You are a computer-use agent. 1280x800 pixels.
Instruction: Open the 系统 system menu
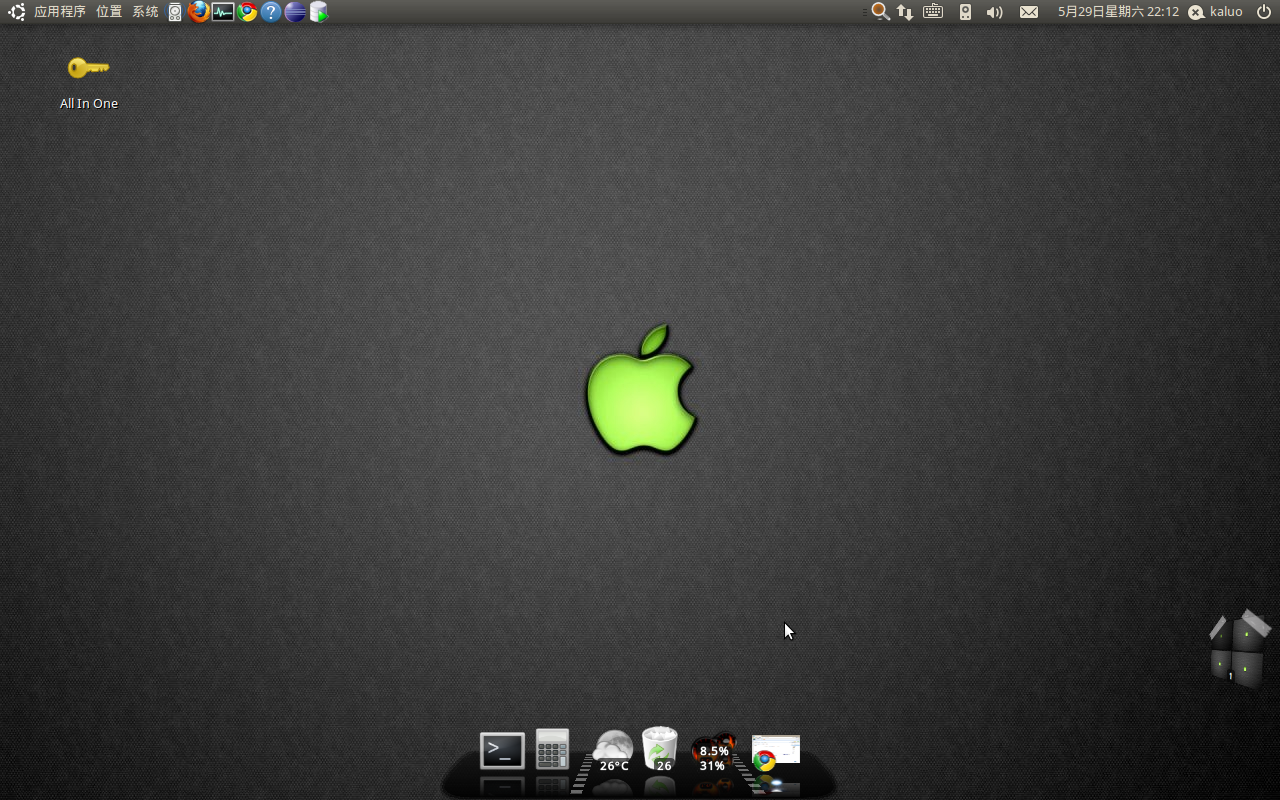145,12
